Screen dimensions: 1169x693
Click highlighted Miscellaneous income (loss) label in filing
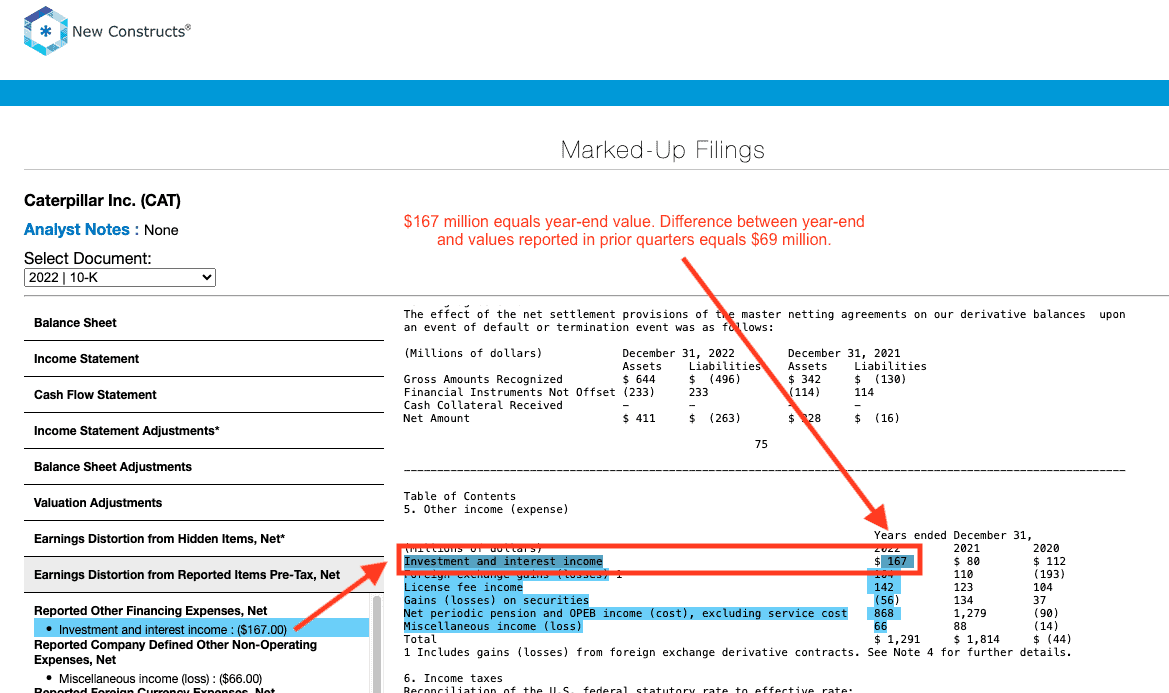[493, 627]
